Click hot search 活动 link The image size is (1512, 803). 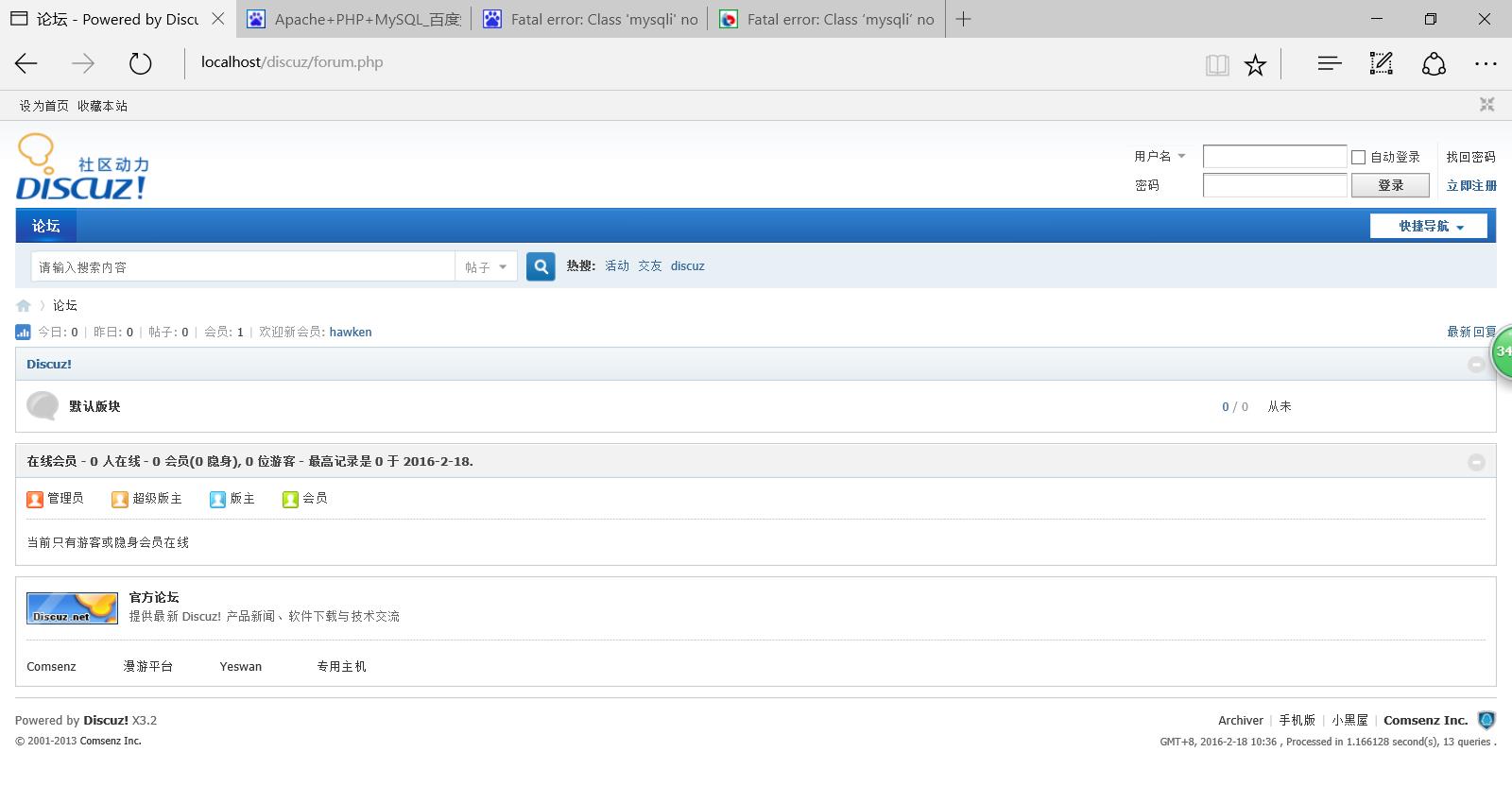[x=617, y=265]
